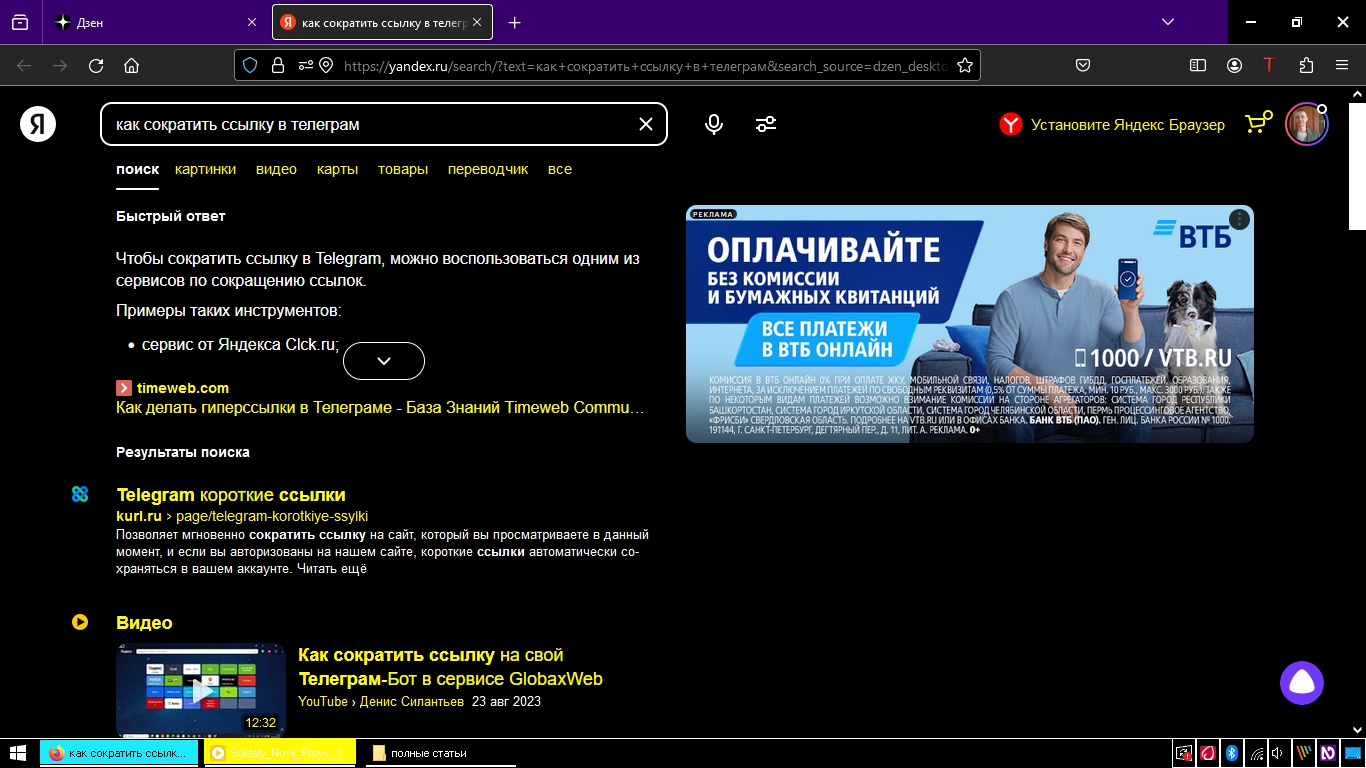Open the user profile avatar
This screenshot has height=768, width=1366.
(x=1306, y=124)
